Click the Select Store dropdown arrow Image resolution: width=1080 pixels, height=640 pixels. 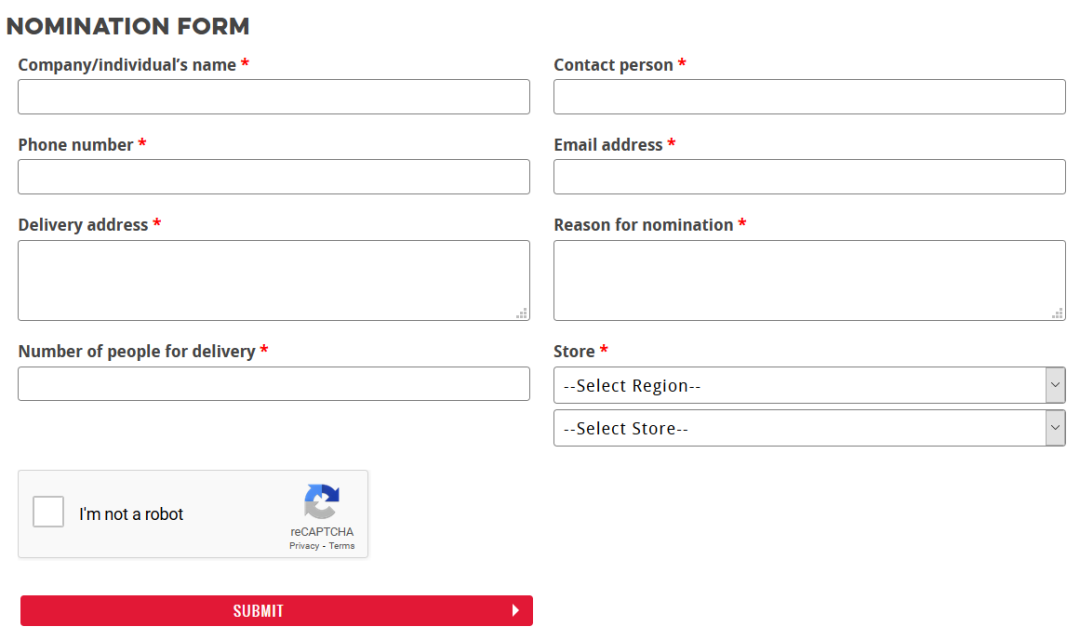pyautogui.click(x=1055, y=428)
